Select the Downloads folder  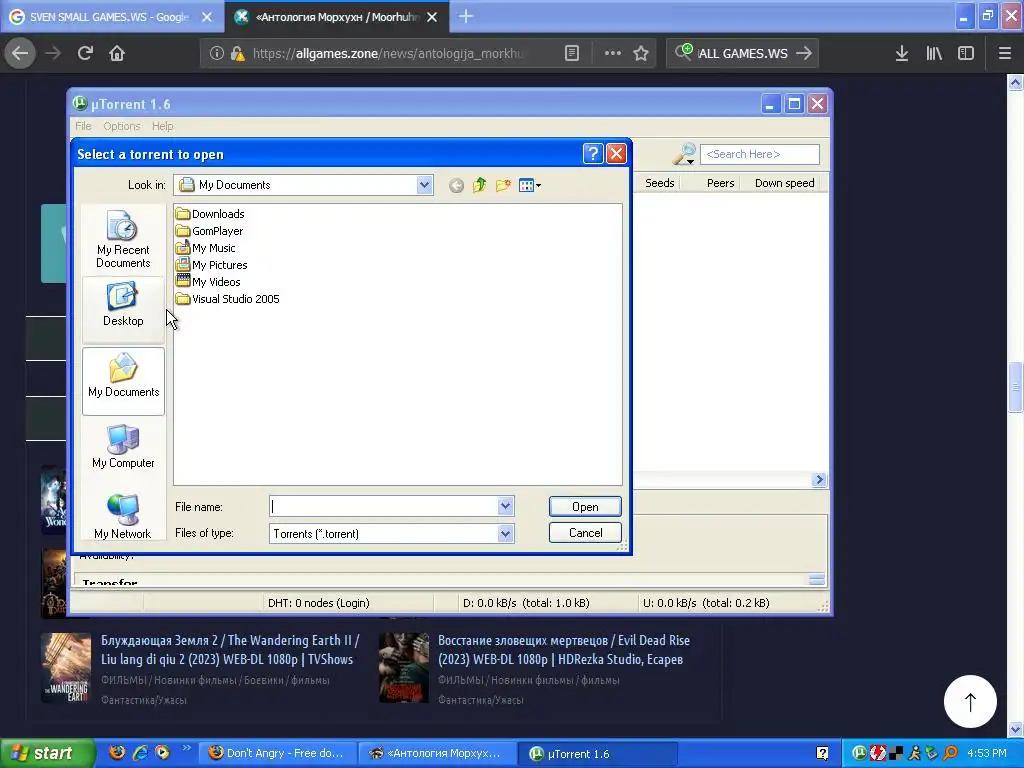coord(210,214)
